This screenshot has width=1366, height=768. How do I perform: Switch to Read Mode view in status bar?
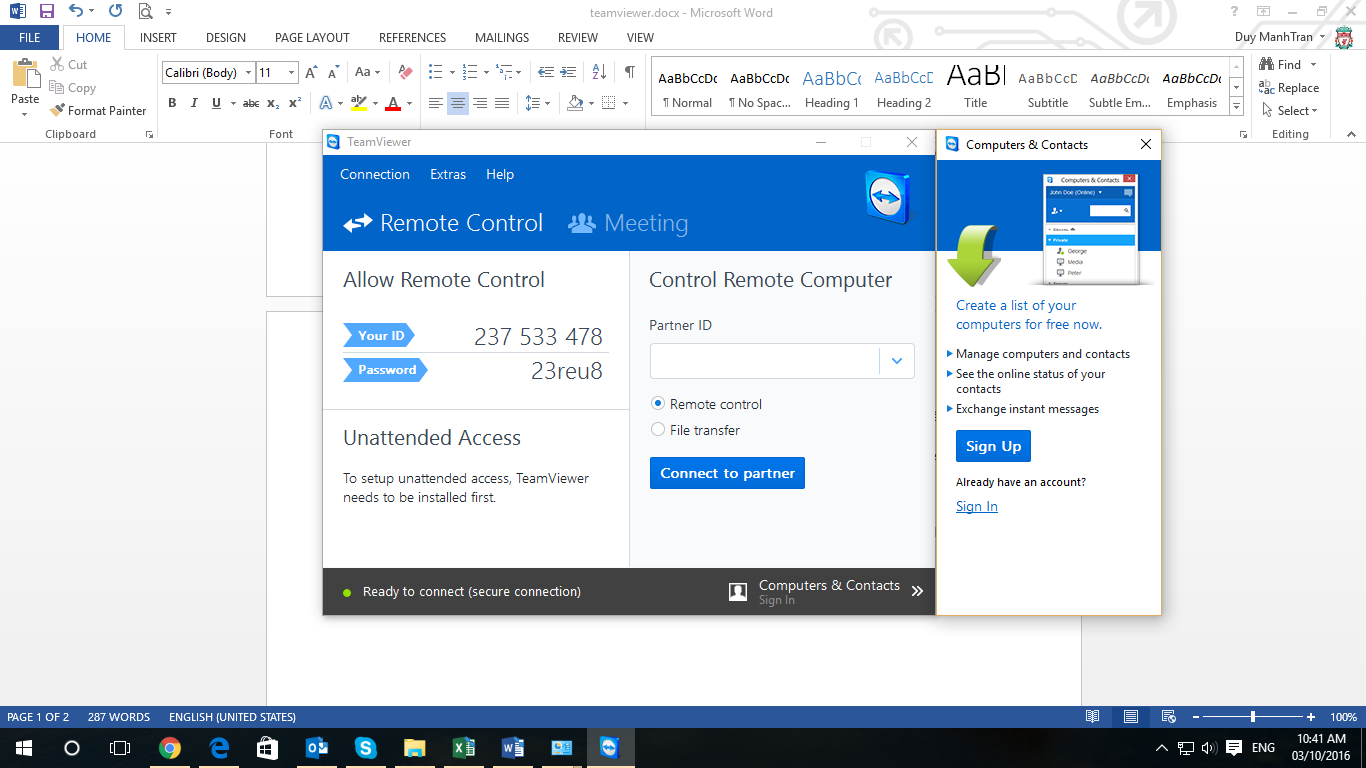pyautogui.click(x=1094, y=717)
